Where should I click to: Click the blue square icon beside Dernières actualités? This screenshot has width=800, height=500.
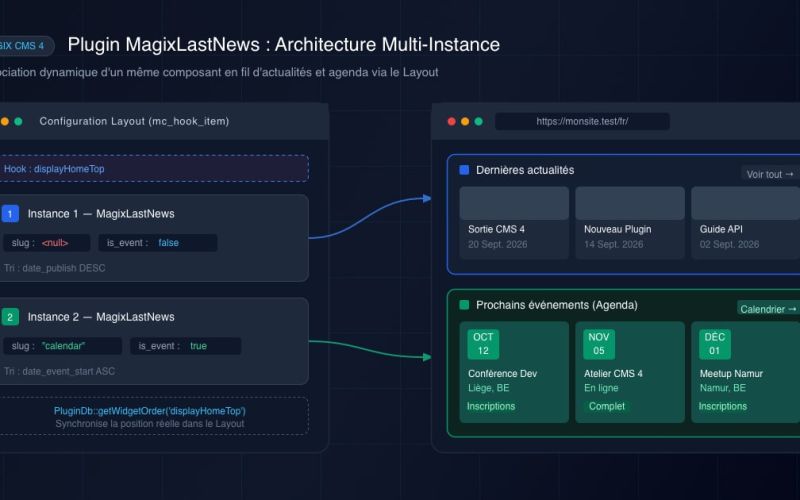[464, 170]
